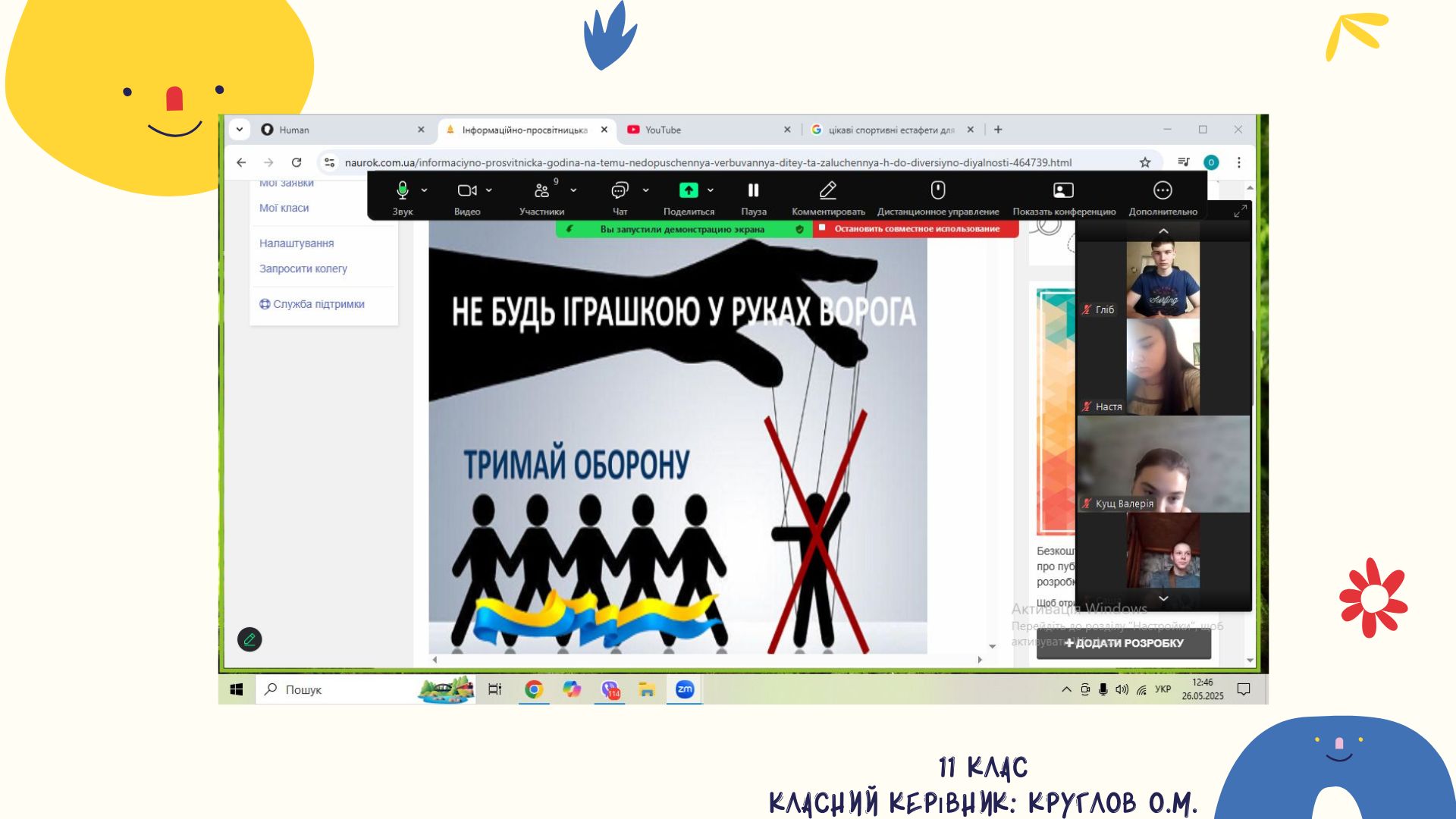
Task: Open media controls icon in Chrome toolbar
Action: point(1183,162)
